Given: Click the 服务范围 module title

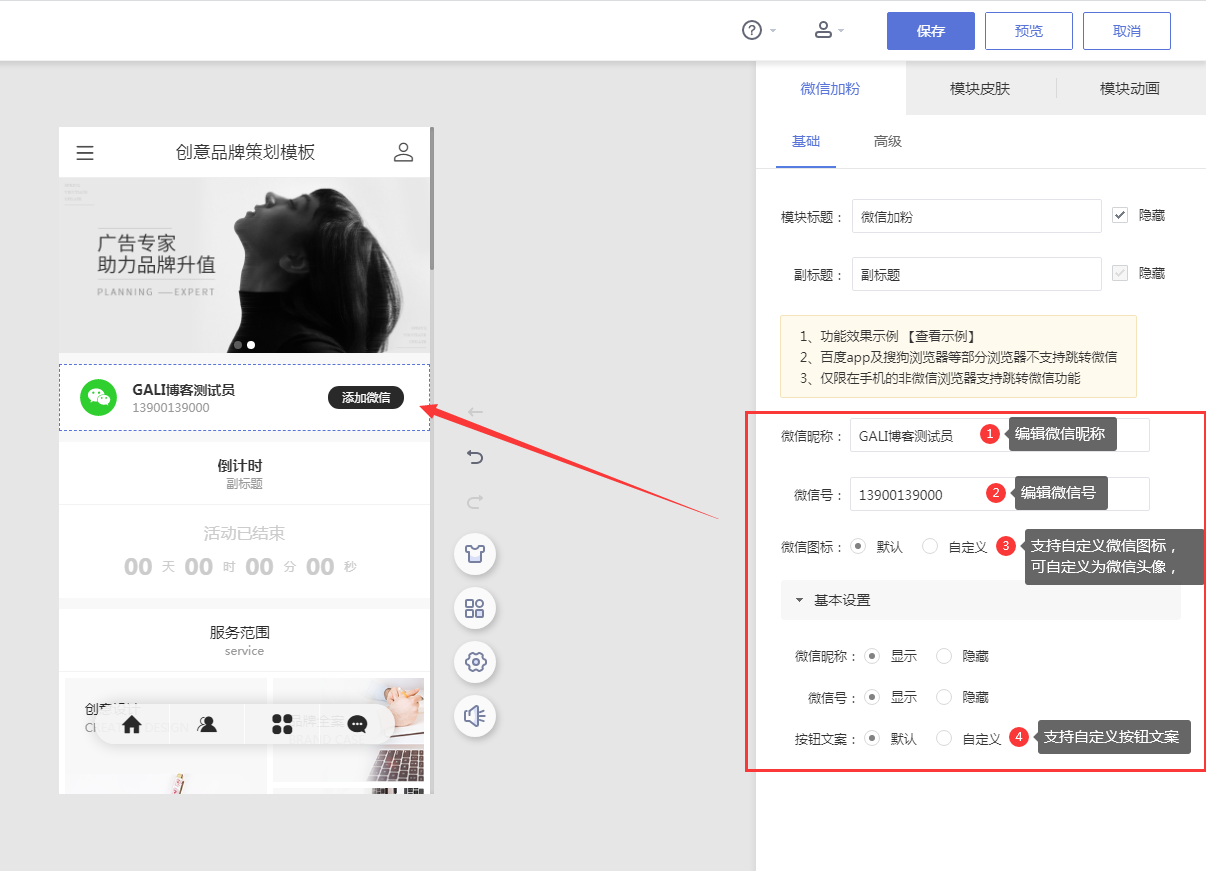Looking at the screenshot, I should click(x=240, y=633).
